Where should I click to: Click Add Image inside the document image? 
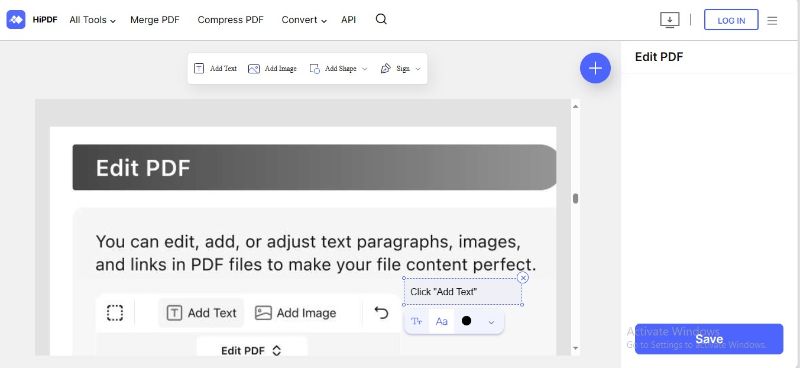(295, 313)
